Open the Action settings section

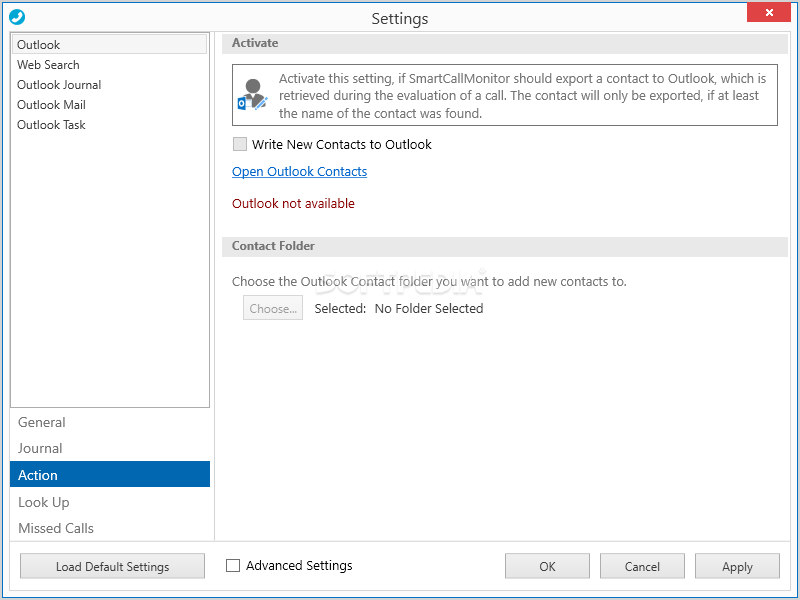110,474
